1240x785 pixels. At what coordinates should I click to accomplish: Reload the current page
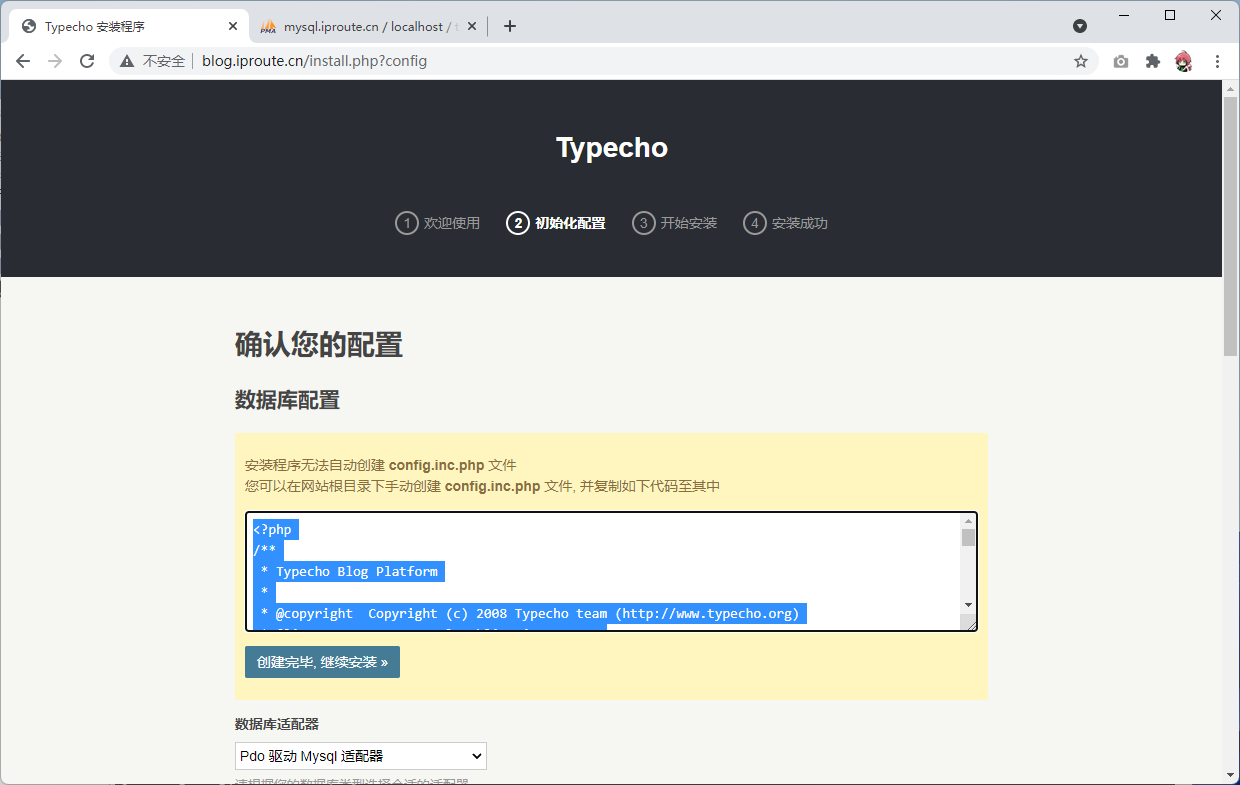[x=87, y=61]
